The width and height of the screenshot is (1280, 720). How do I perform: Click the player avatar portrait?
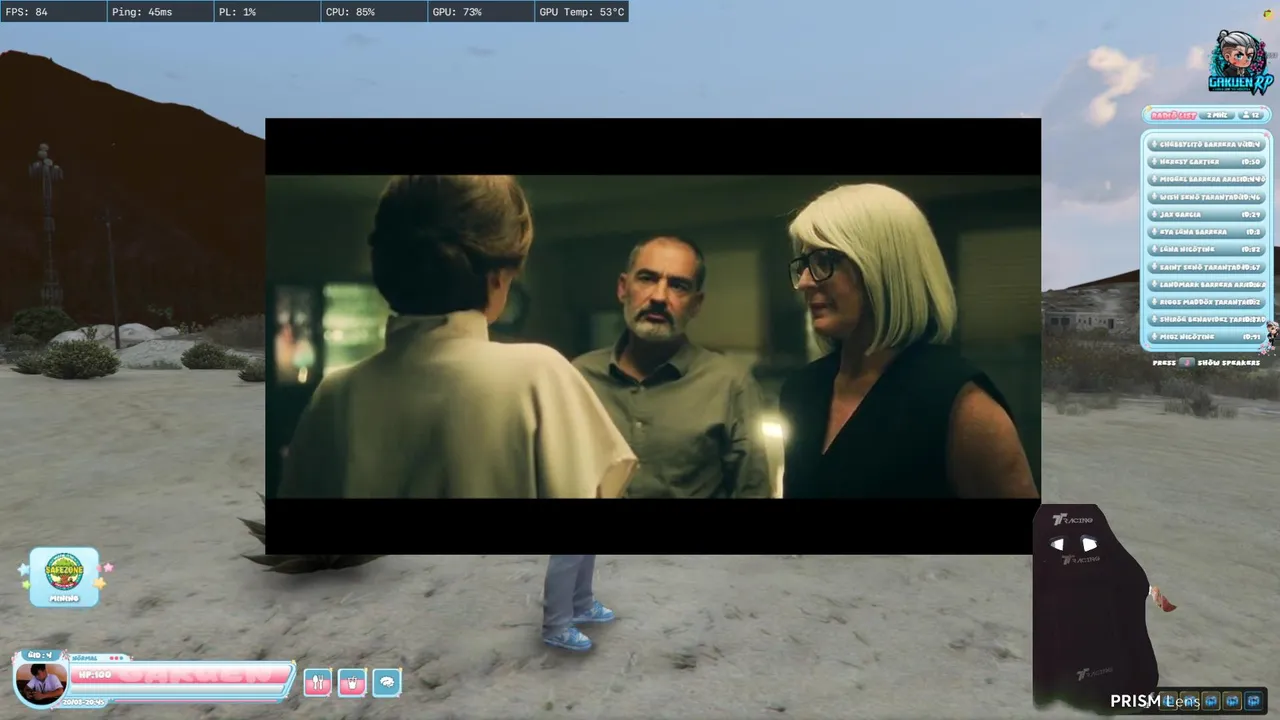pyautogui.click(x=42, y=685)
